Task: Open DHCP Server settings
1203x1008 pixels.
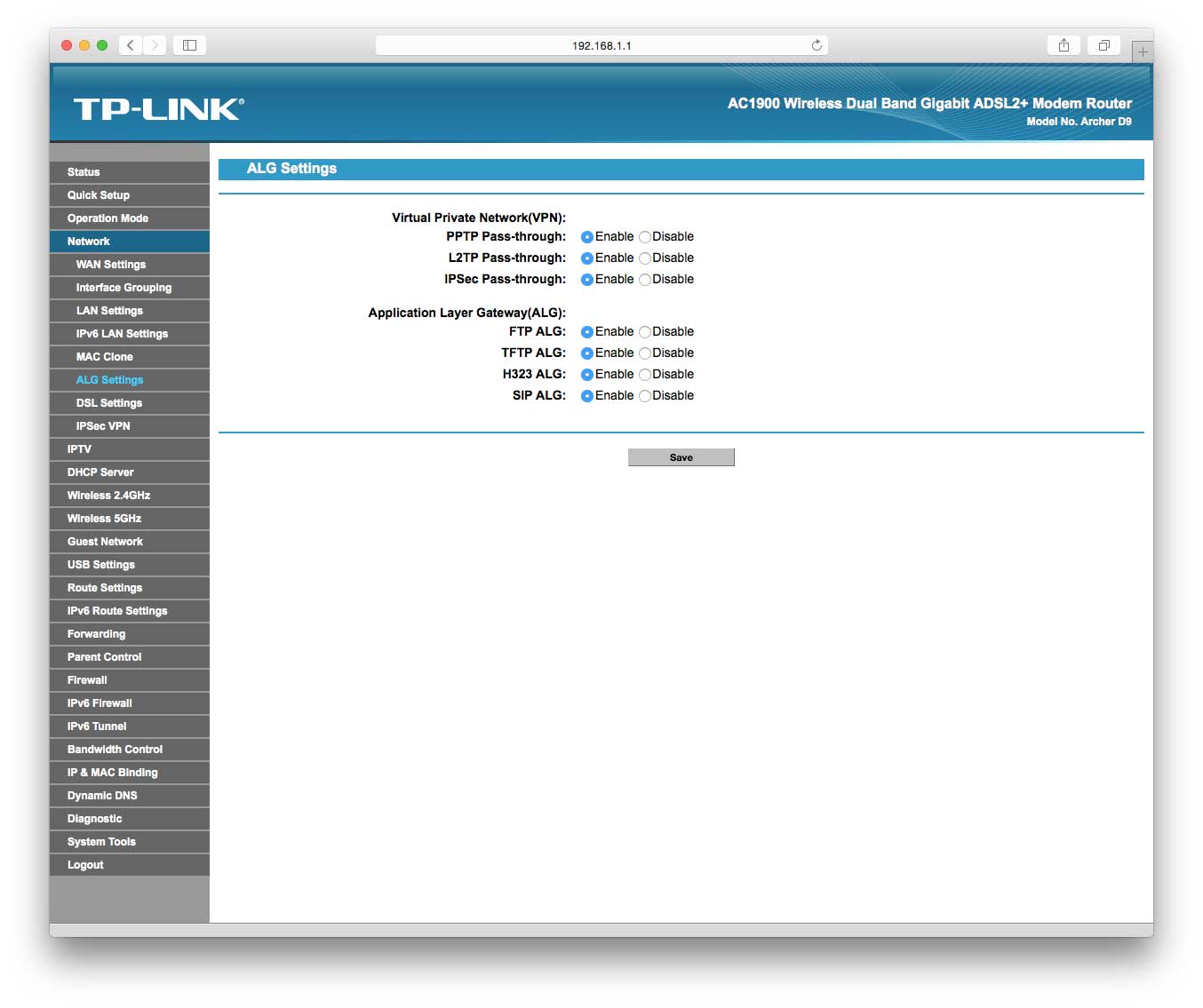Action: tap(130, 472)
